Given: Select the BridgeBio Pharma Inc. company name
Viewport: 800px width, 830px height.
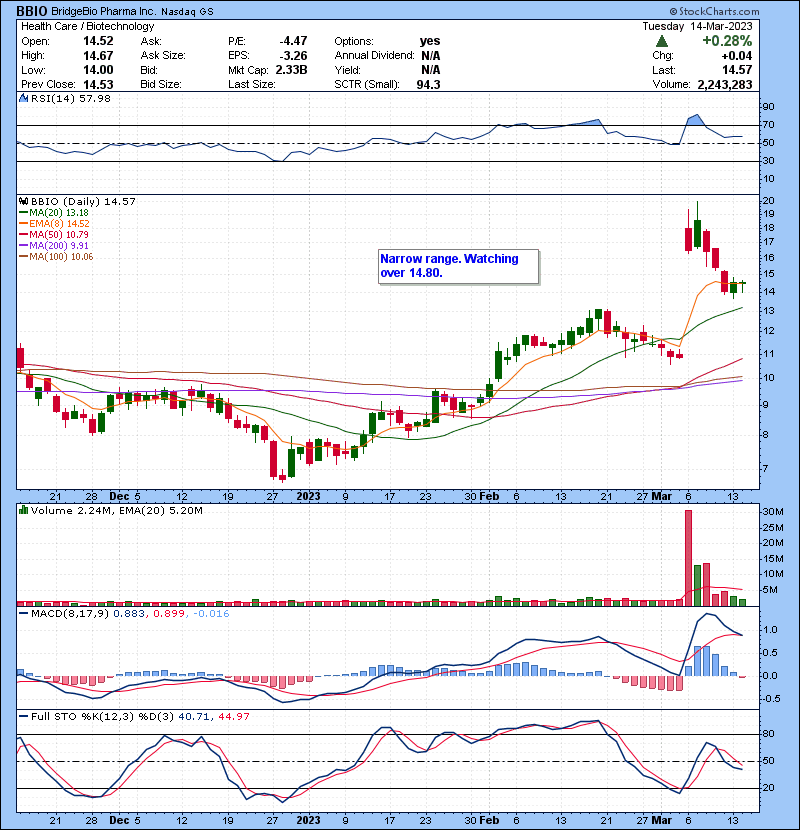Looking at the screenshot, I should click(x=103, y=11).
